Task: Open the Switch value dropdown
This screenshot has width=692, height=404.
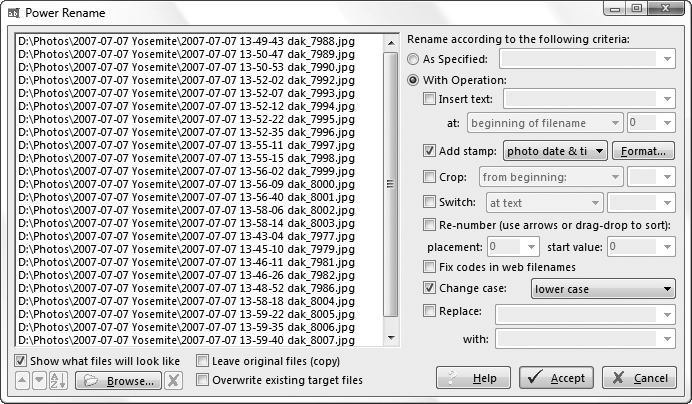Action: pyautogui.click(x=641, y=203)
